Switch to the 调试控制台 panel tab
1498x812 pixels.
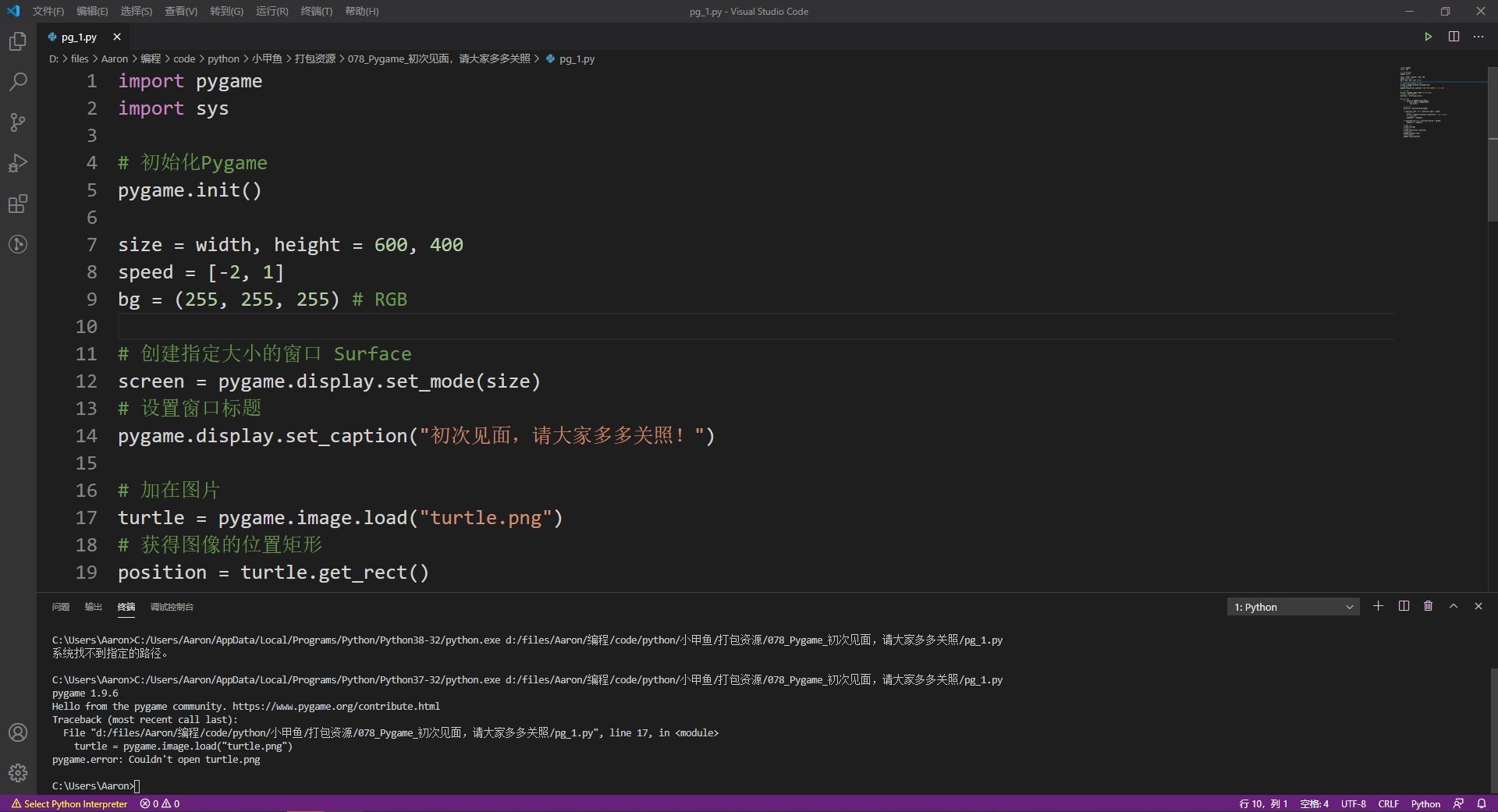point(172,607)
